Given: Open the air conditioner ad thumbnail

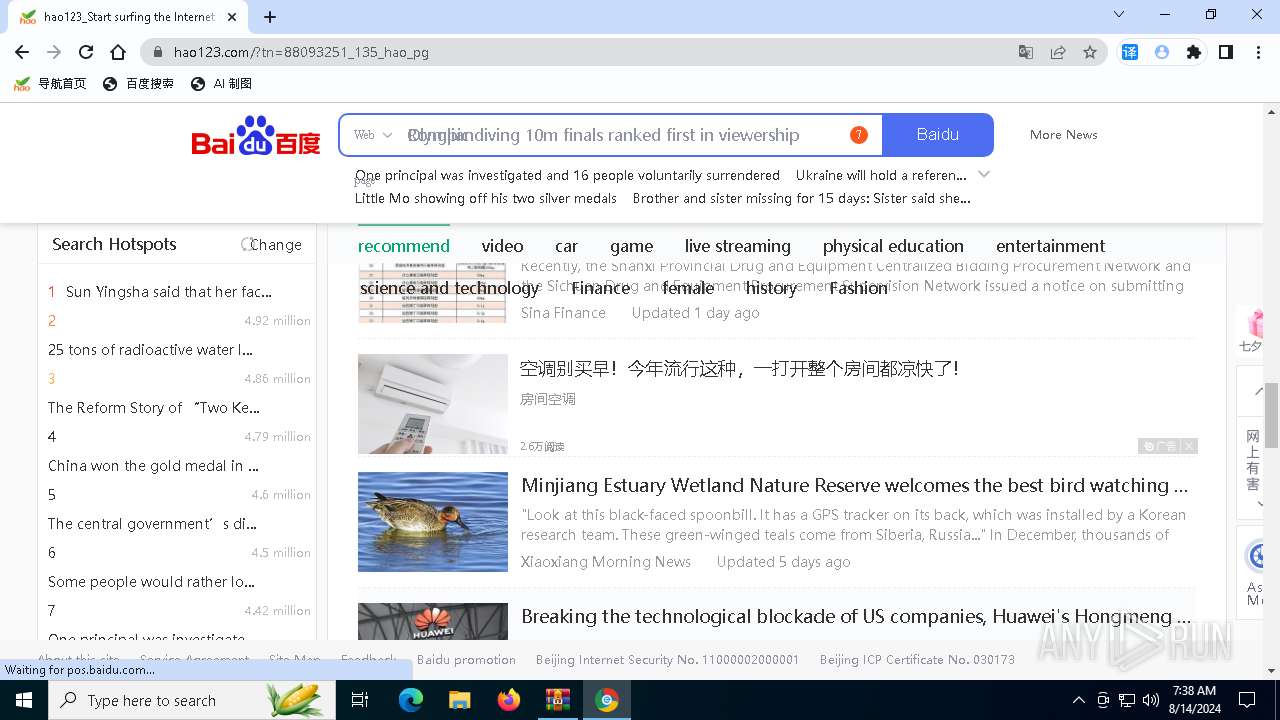Looking at the screenshot, I should (x=433, y=404).
